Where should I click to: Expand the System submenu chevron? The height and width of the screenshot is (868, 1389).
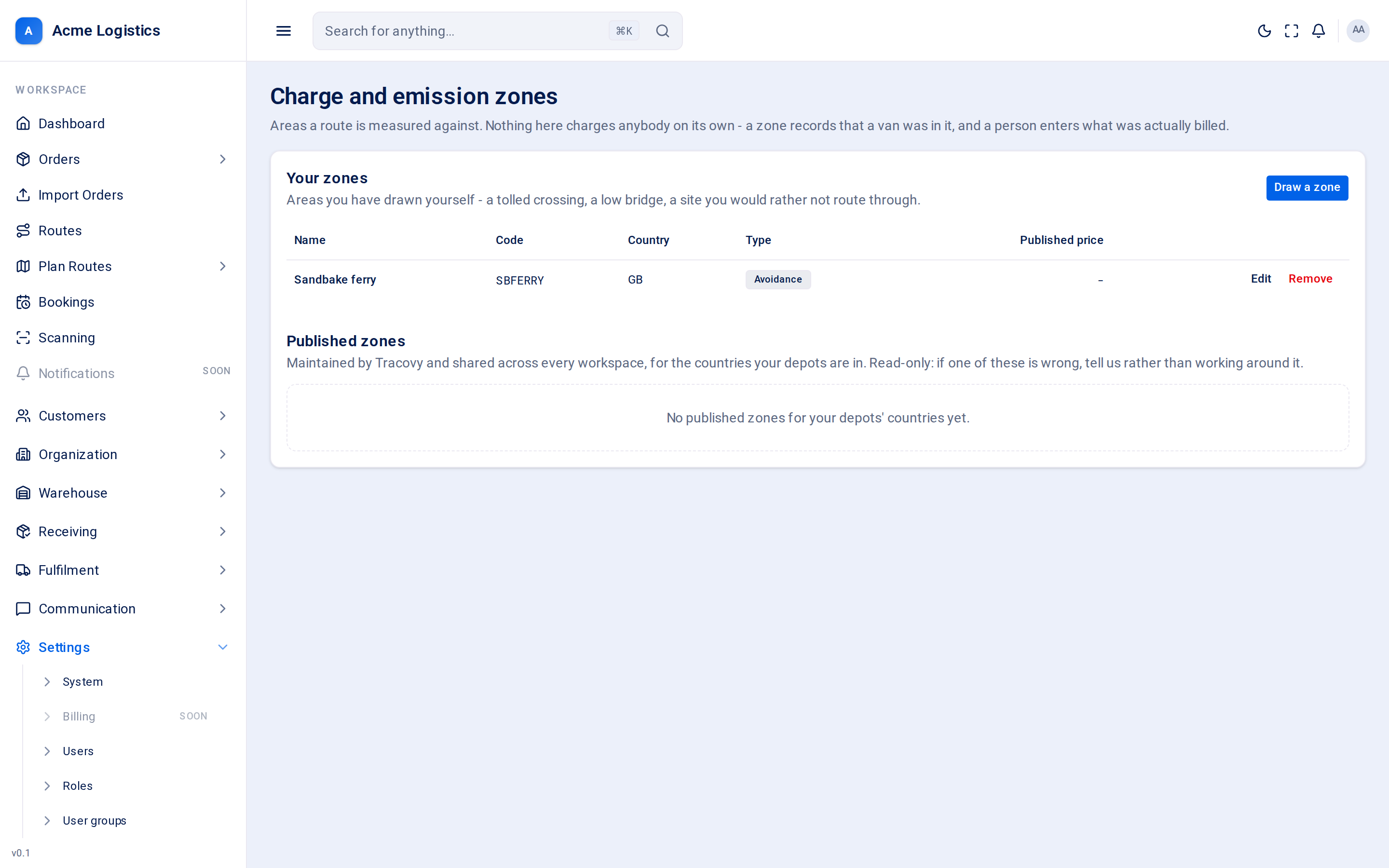(47, 681)
